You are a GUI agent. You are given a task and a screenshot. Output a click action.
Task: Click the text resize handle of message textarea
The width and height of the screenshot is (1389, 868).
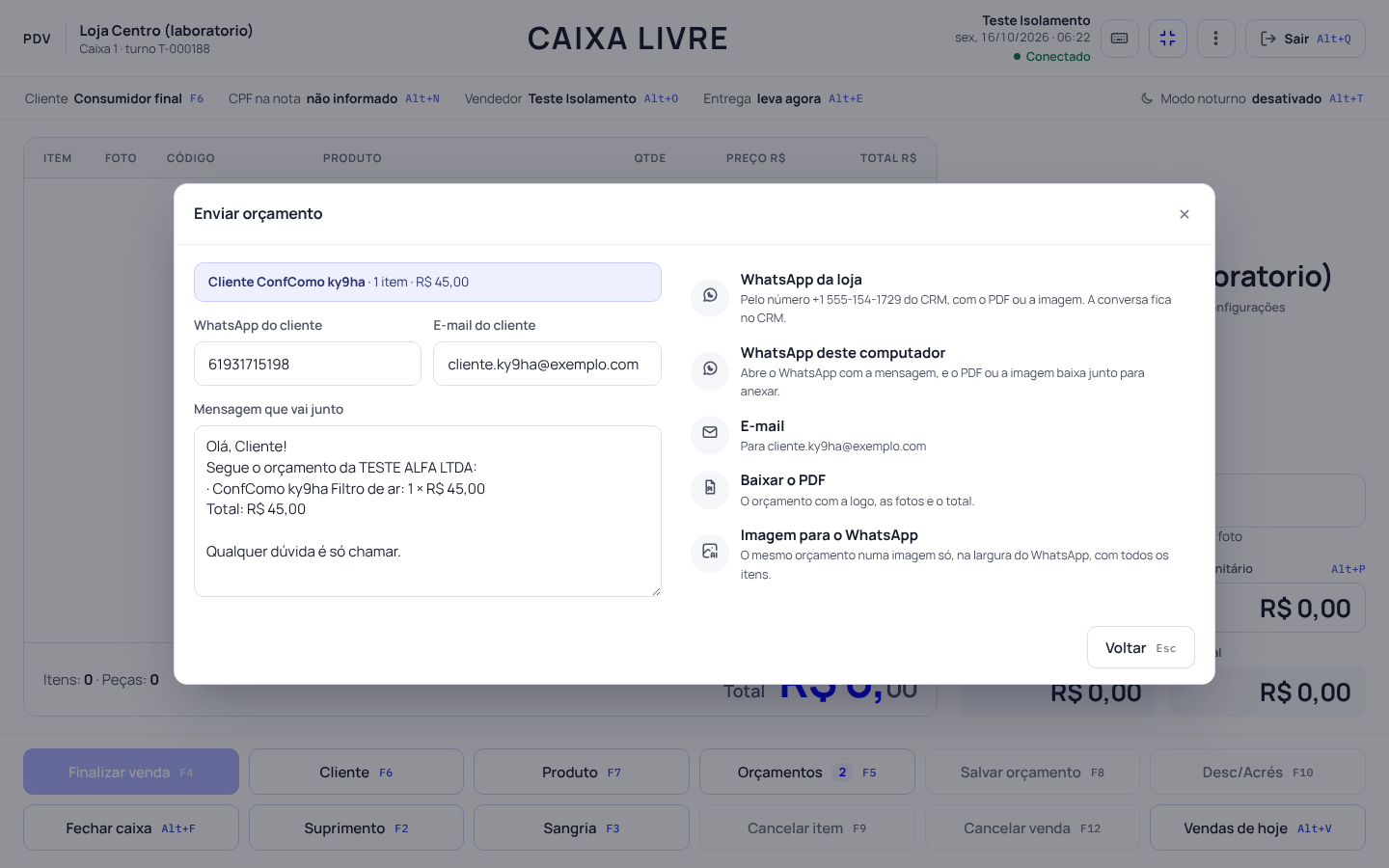pyautogui.click(x=656, y=591)
